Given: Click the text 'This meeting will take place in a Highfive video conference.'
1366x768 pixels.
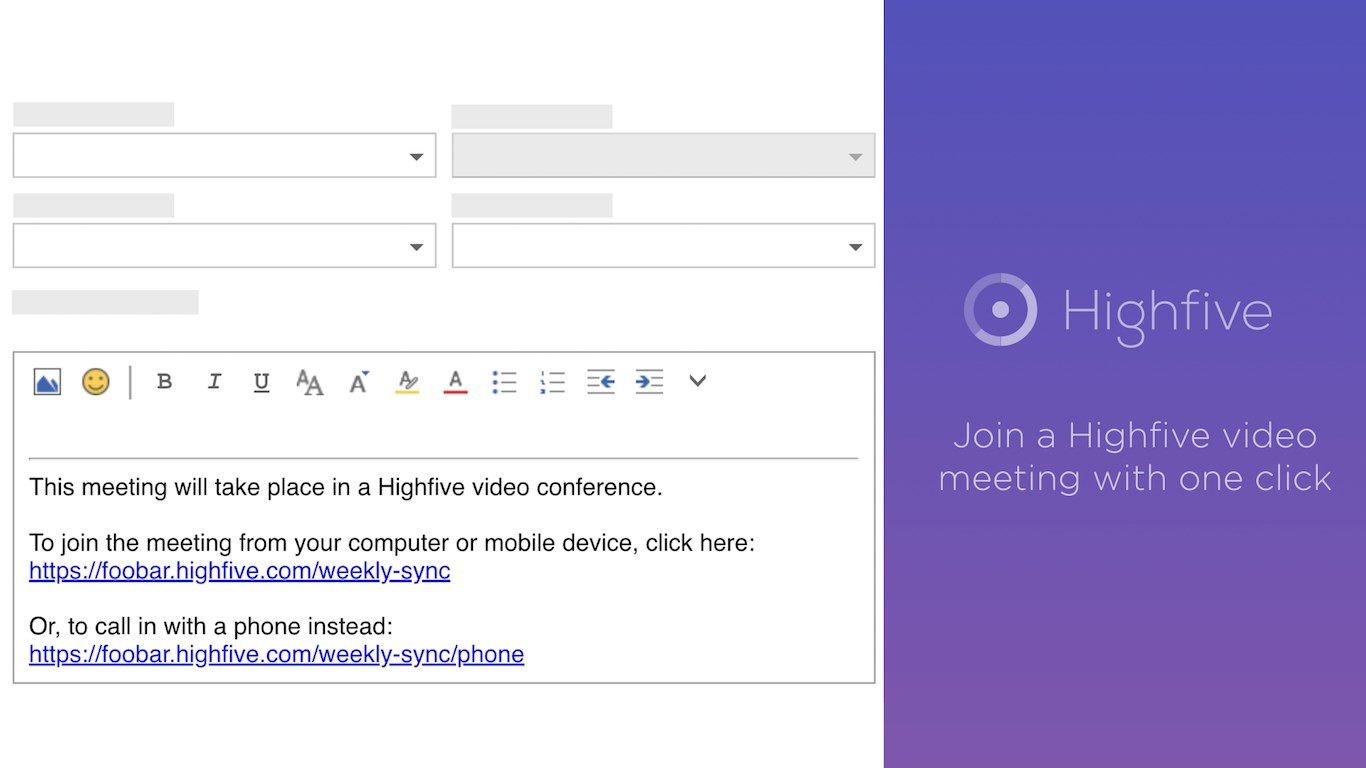Looking at the screenshot, I should pos(346,488).
